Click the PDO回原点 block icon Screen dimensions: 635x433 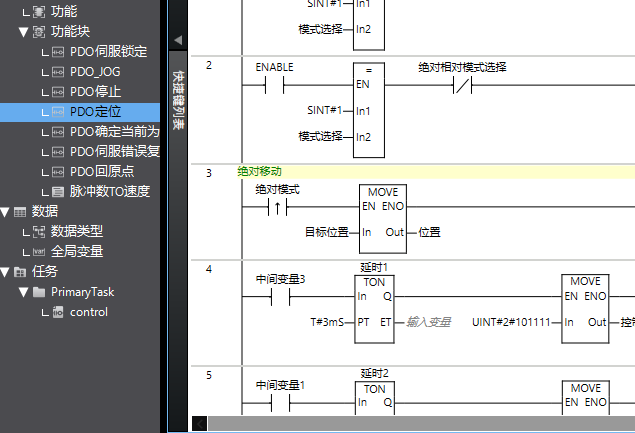[57, 172]
